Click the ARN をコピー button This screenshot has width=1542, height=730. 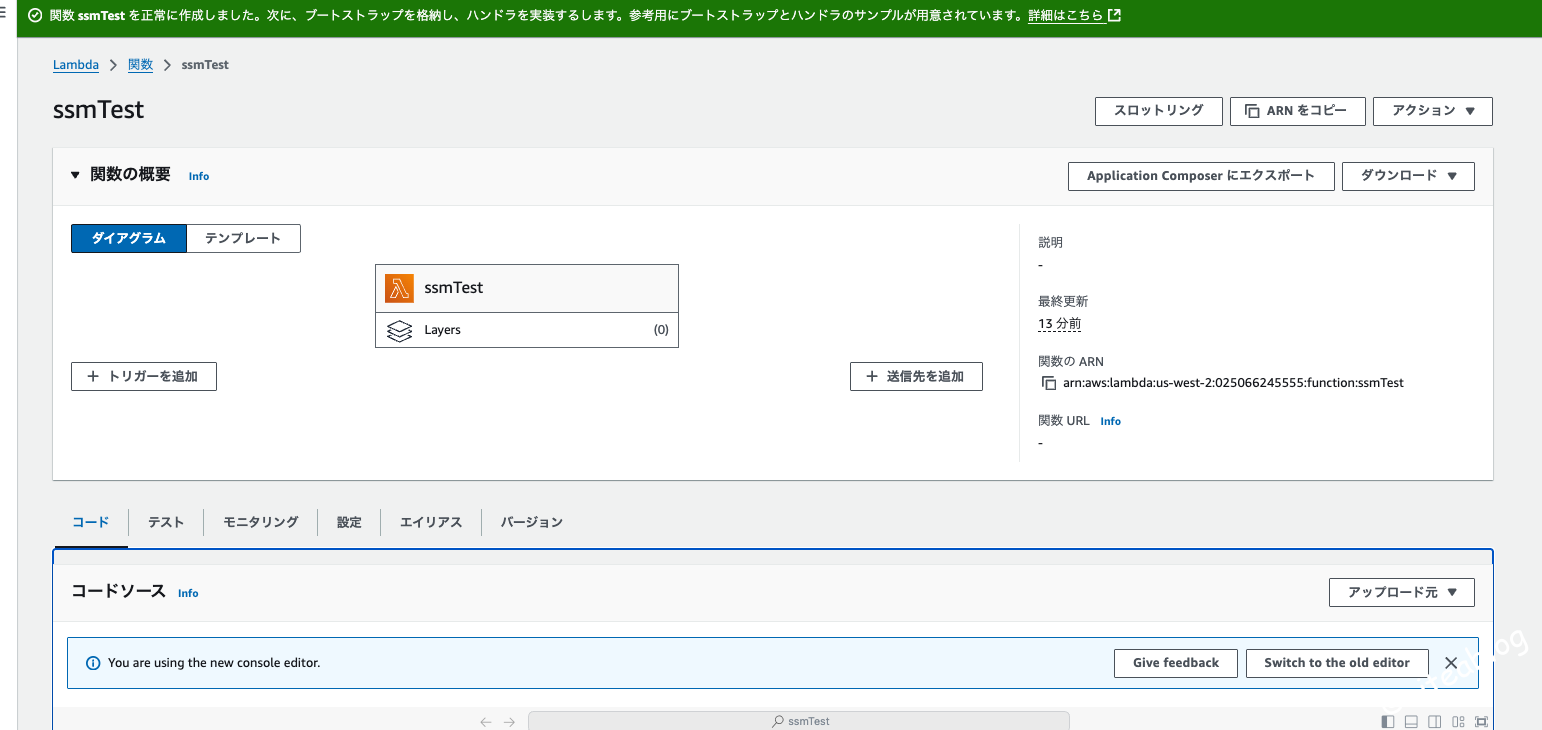[1298, 111]
